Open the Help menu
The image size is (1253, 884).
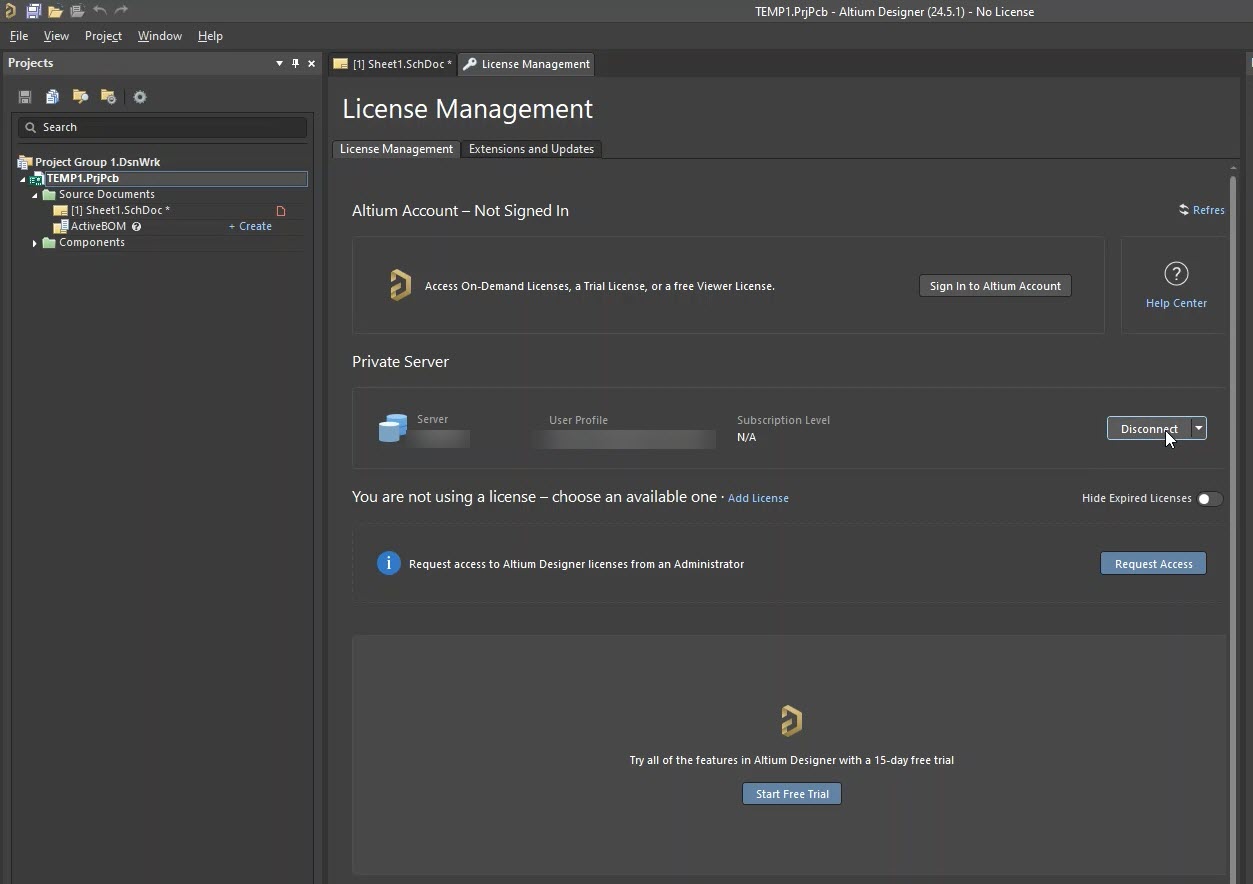click(210, 36)
